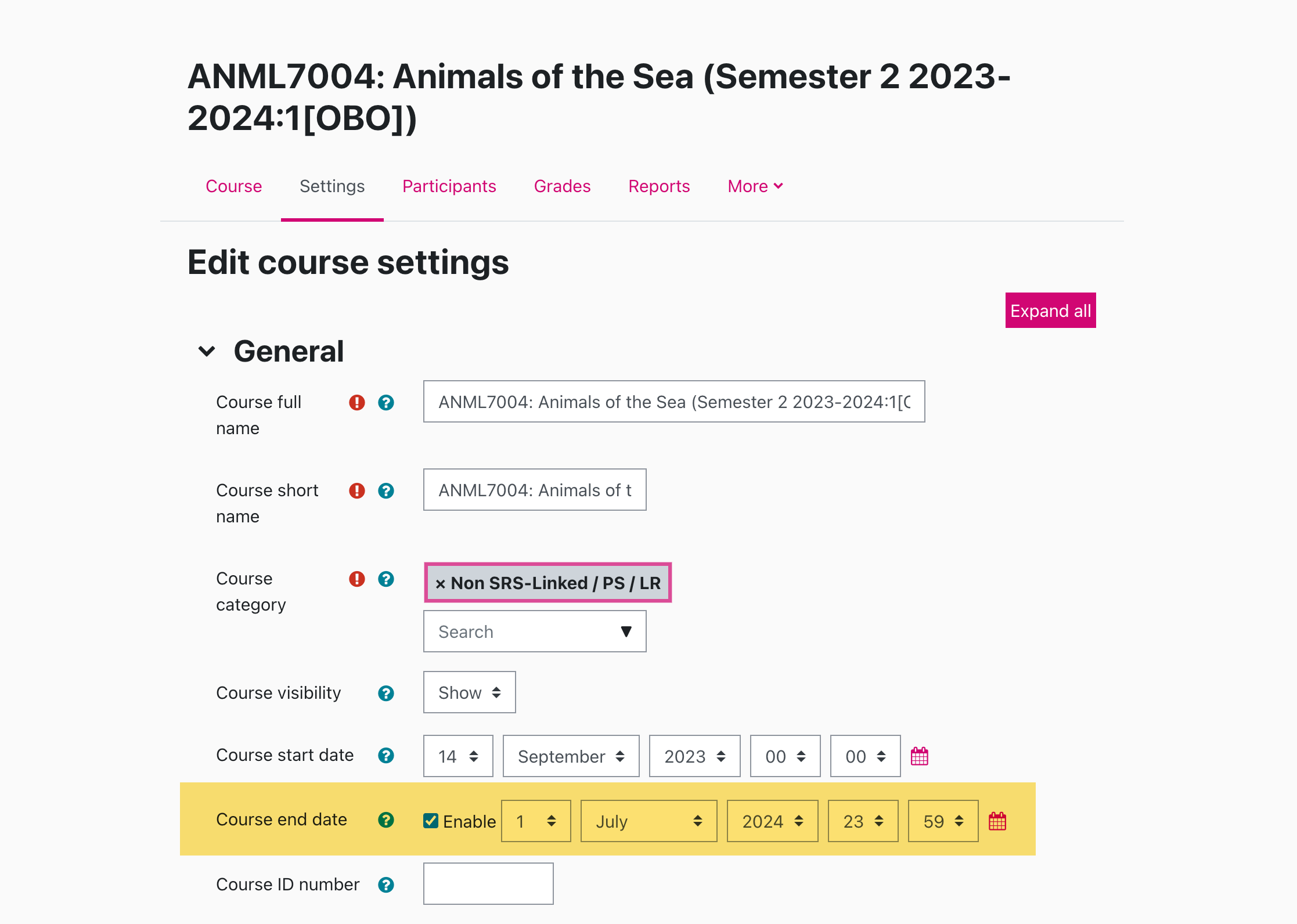Open the More menu
This screenshot has height=924, width=1297.
pos(755,186)
